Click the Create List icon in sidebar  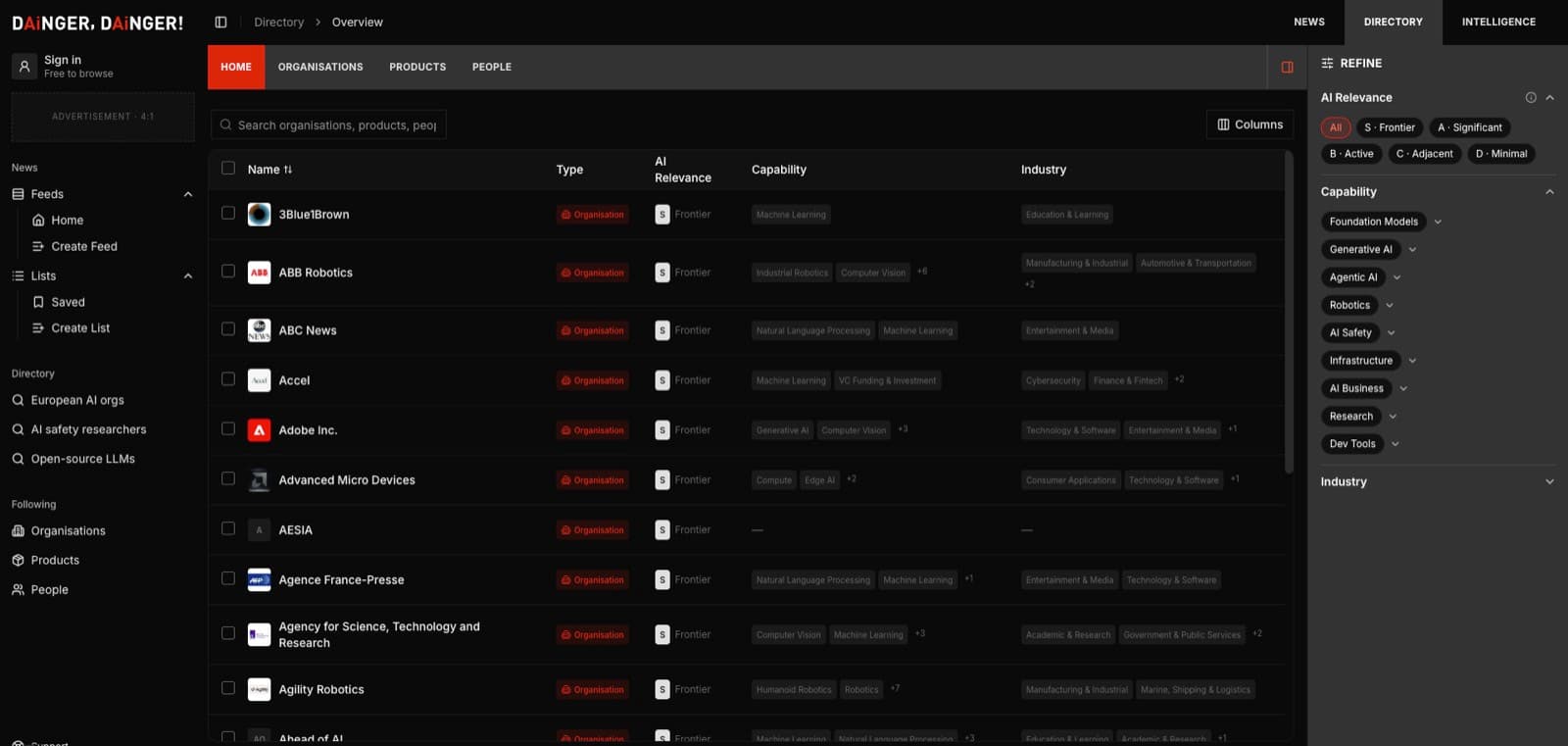coord(38,327)
